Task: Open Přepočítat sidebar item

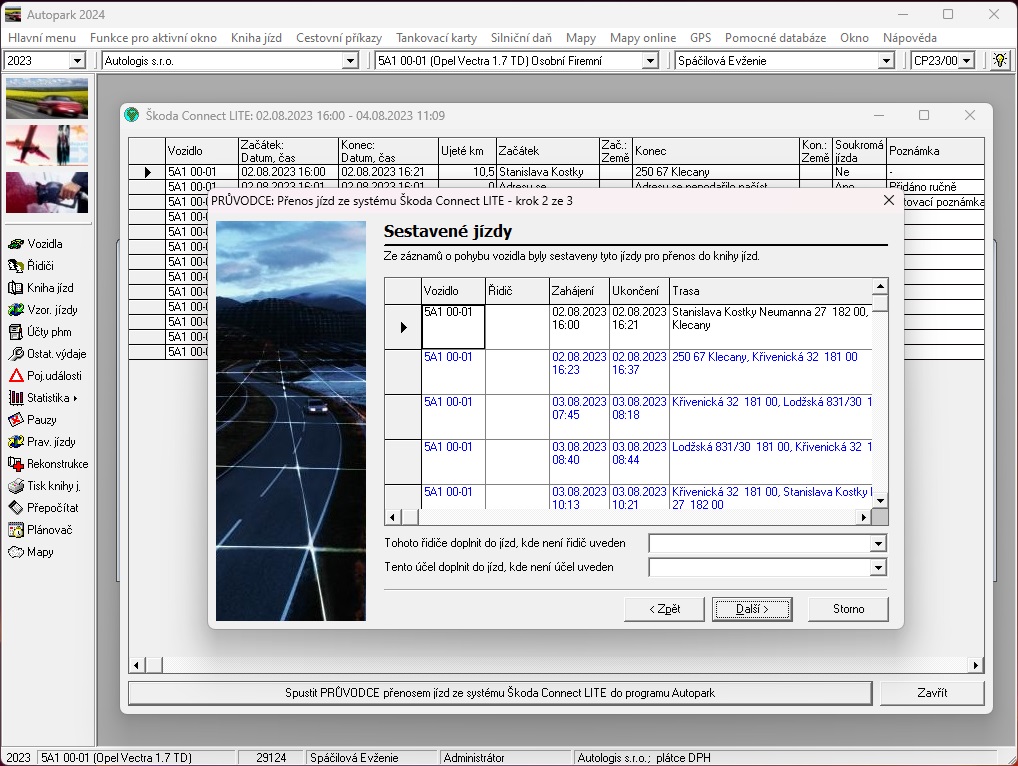Action: (43, 508)
